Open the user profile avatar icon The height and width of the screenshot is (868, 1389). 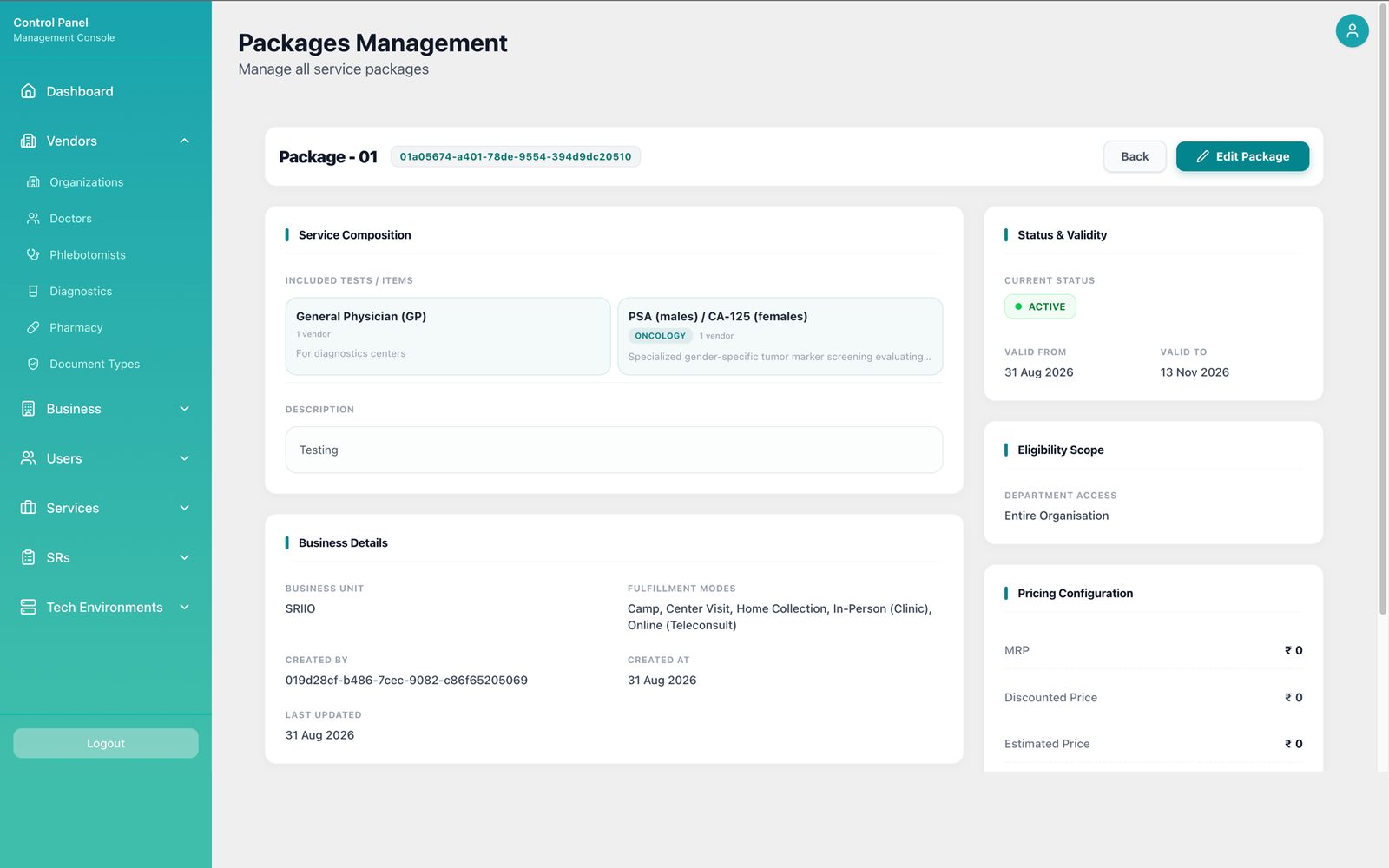click(1352, 31)
